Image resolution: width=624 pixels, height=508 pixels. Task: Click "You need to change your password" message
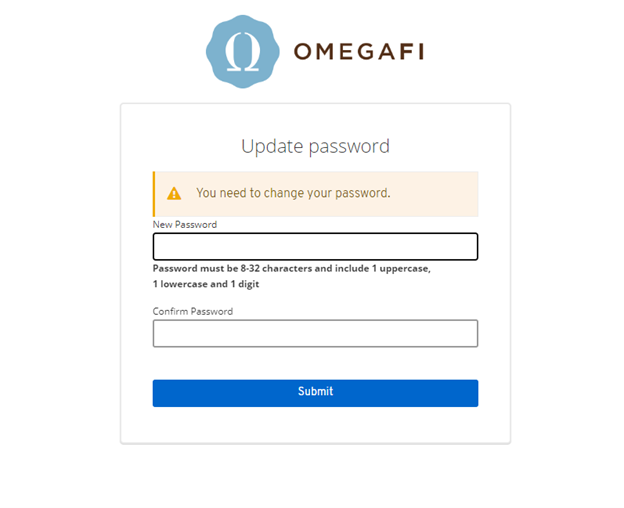pos(293,193)
